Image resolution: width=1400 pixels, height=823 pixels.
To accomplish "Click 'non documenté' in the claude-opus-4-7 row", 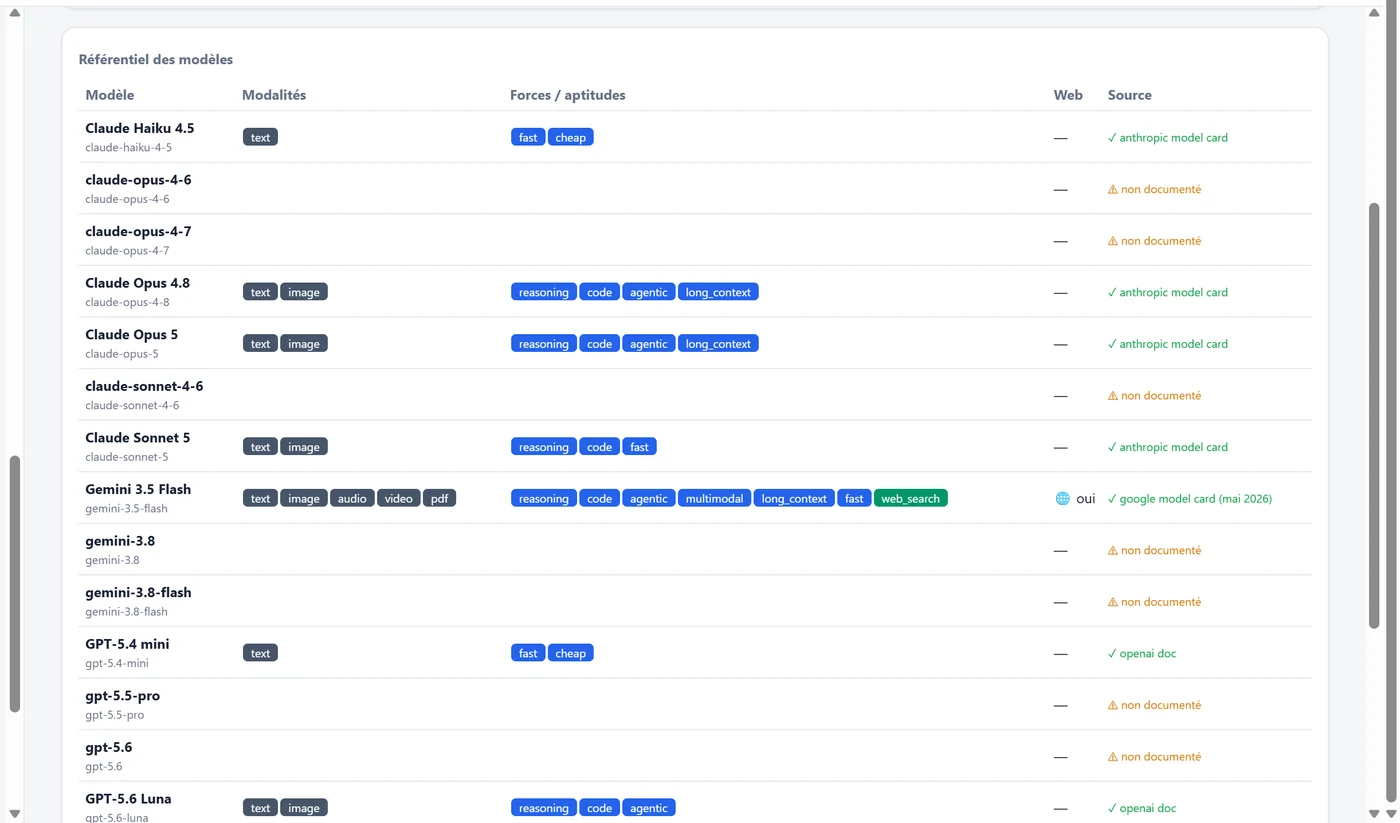I will point(1161,241).
